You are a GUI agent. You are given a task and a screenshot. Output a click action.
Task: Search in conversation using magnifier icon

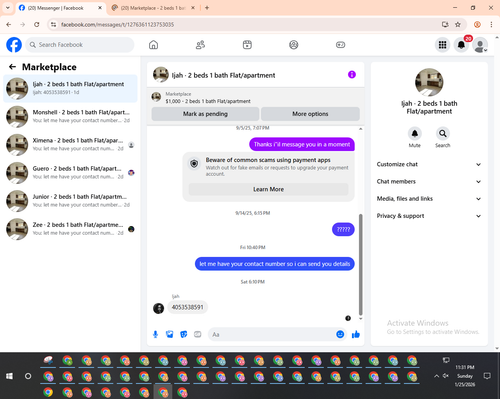(x=443, y=134)
